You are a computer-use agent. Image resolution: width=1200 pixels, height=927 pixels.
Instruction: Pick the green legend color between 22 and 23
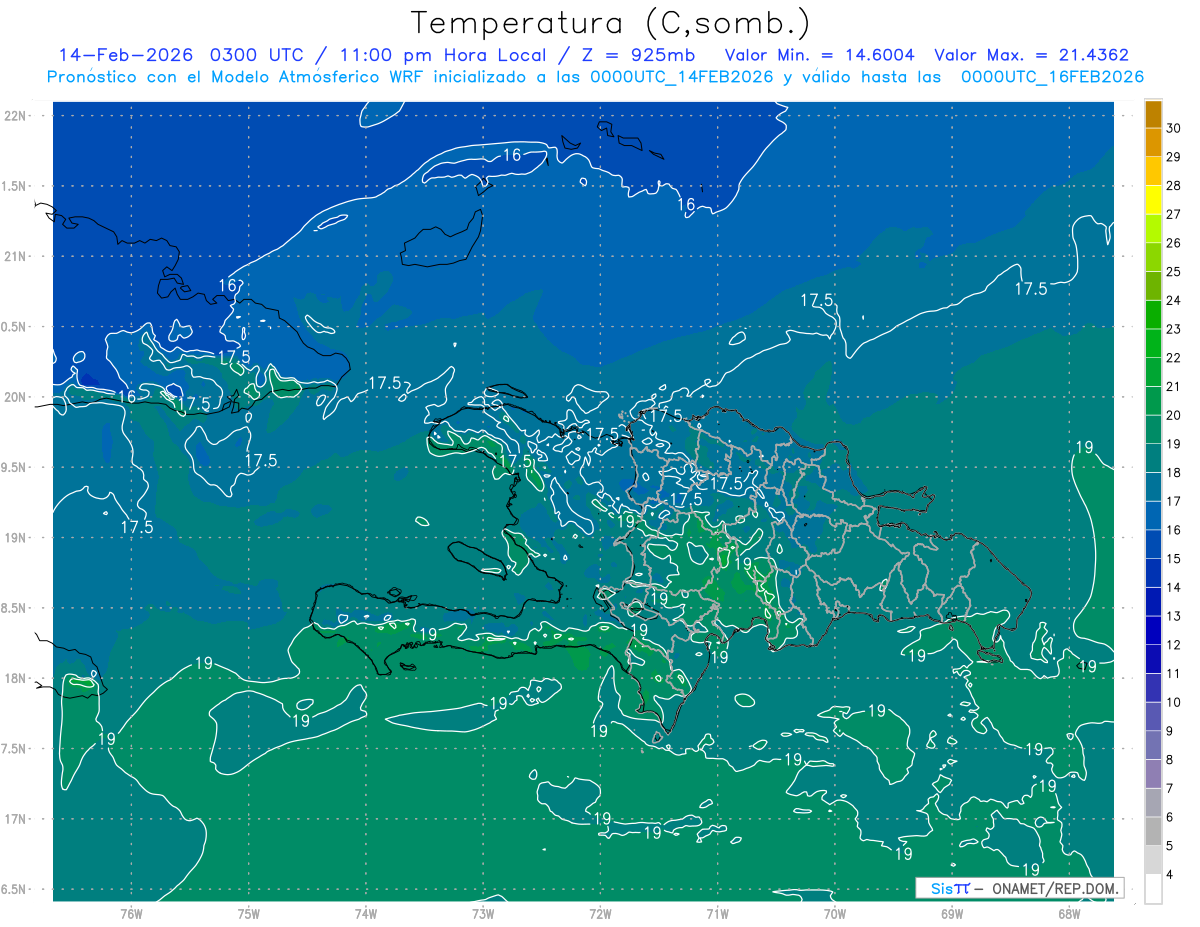click(x=1153, y=344)
